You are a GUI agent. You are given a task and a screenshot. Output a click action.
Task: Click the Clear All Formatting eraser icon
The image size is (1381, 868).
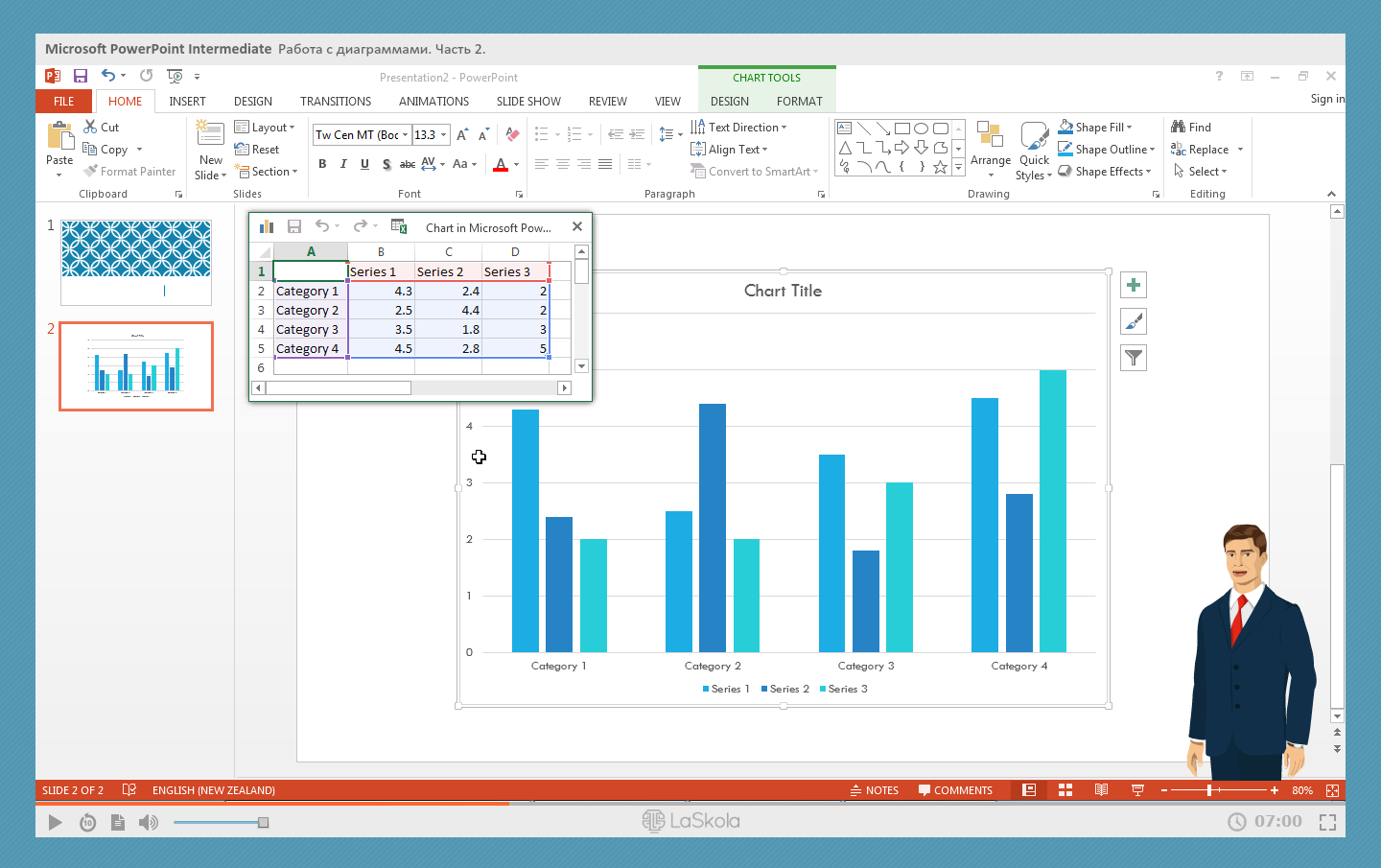512,135
